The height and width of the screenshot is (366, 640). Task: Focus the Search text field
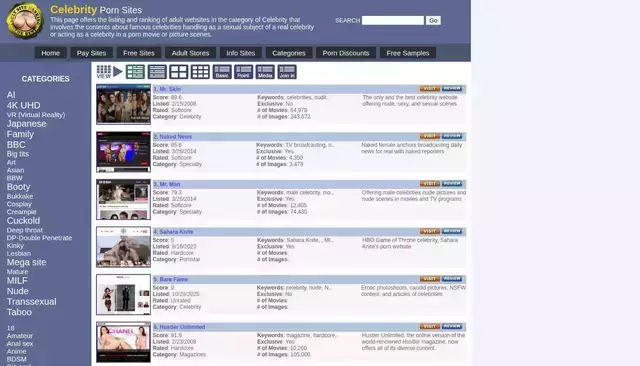(x=393, y=20)
